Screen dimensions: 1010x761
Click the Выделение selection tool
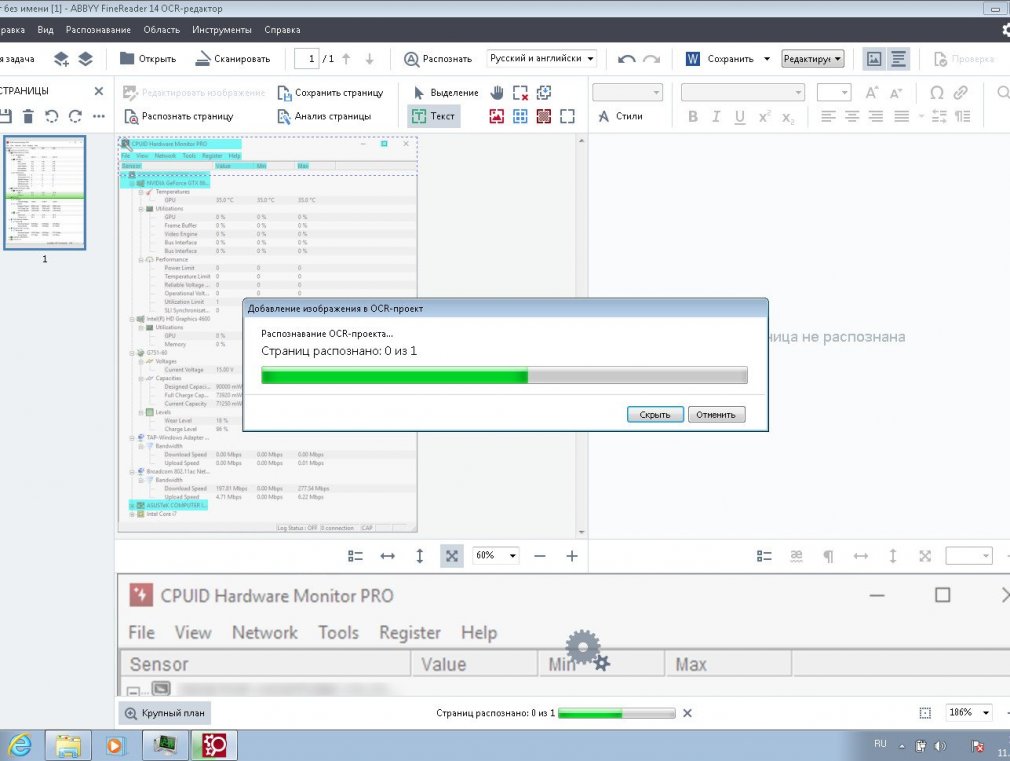tap(446, 93)
